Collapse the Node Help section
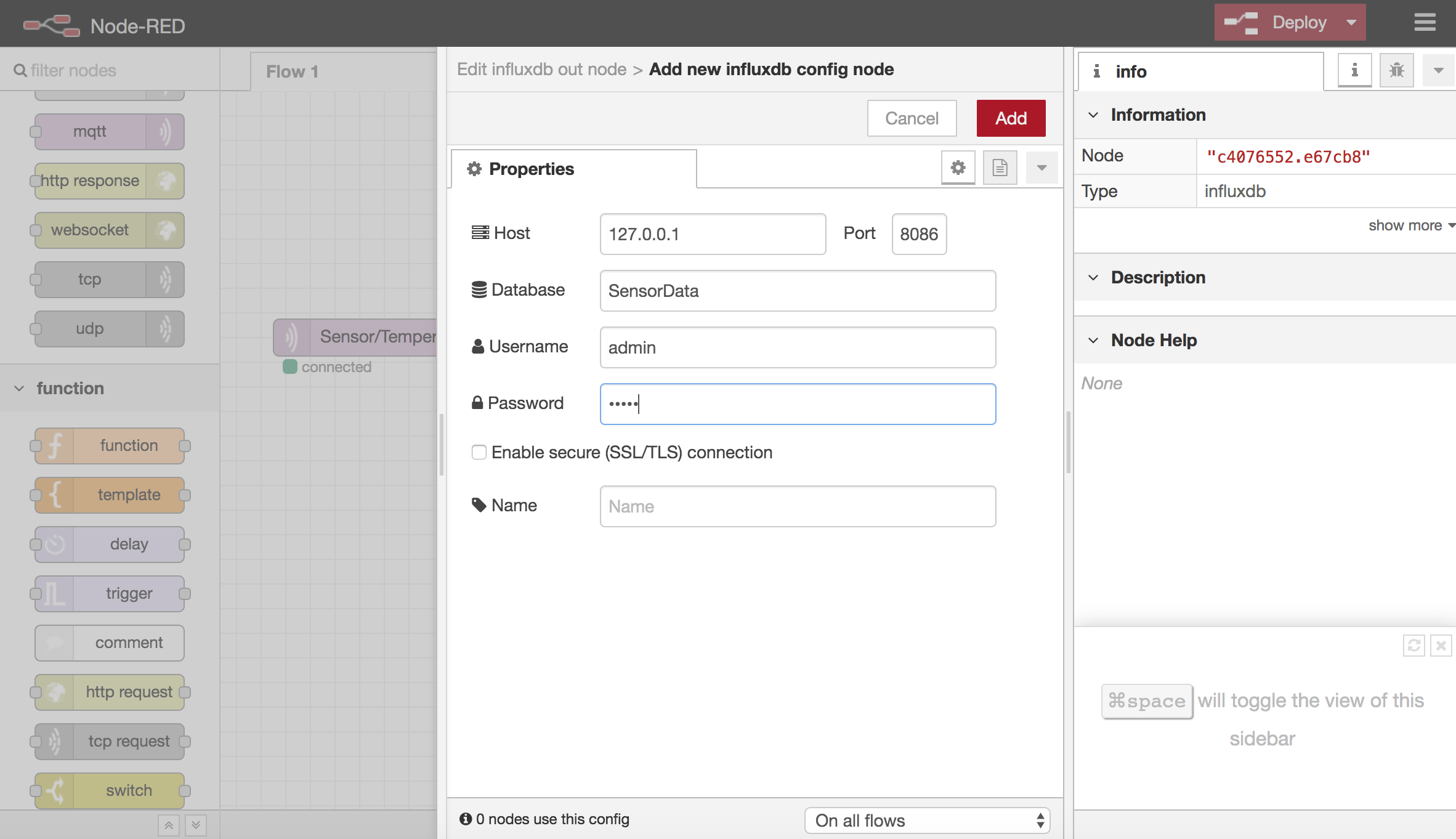Image resolution: width=1456 pixels, height=839 pixels. point(1264,340)
